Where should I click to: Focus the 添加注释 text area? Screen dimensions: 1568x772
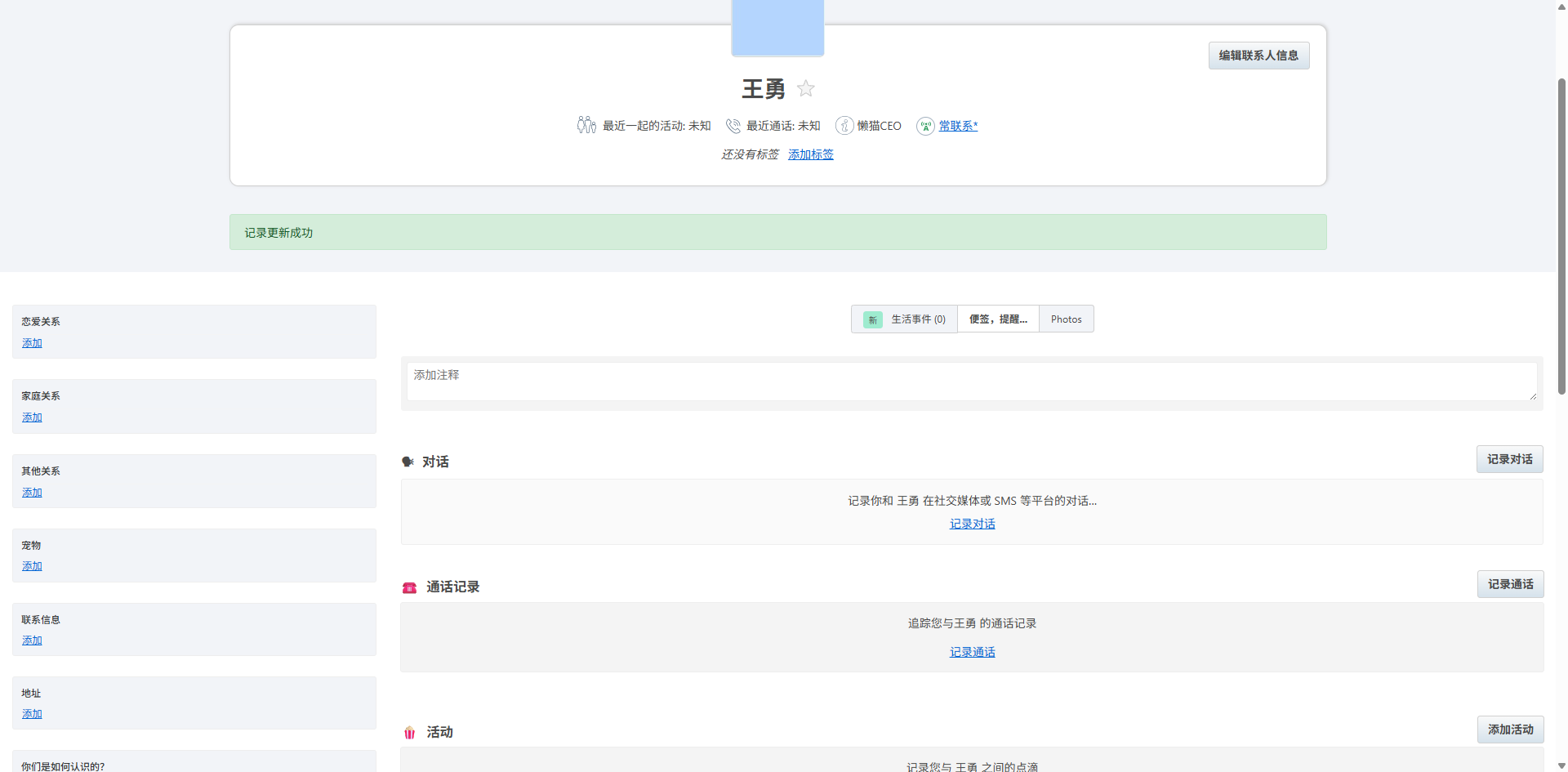[972, 382]
